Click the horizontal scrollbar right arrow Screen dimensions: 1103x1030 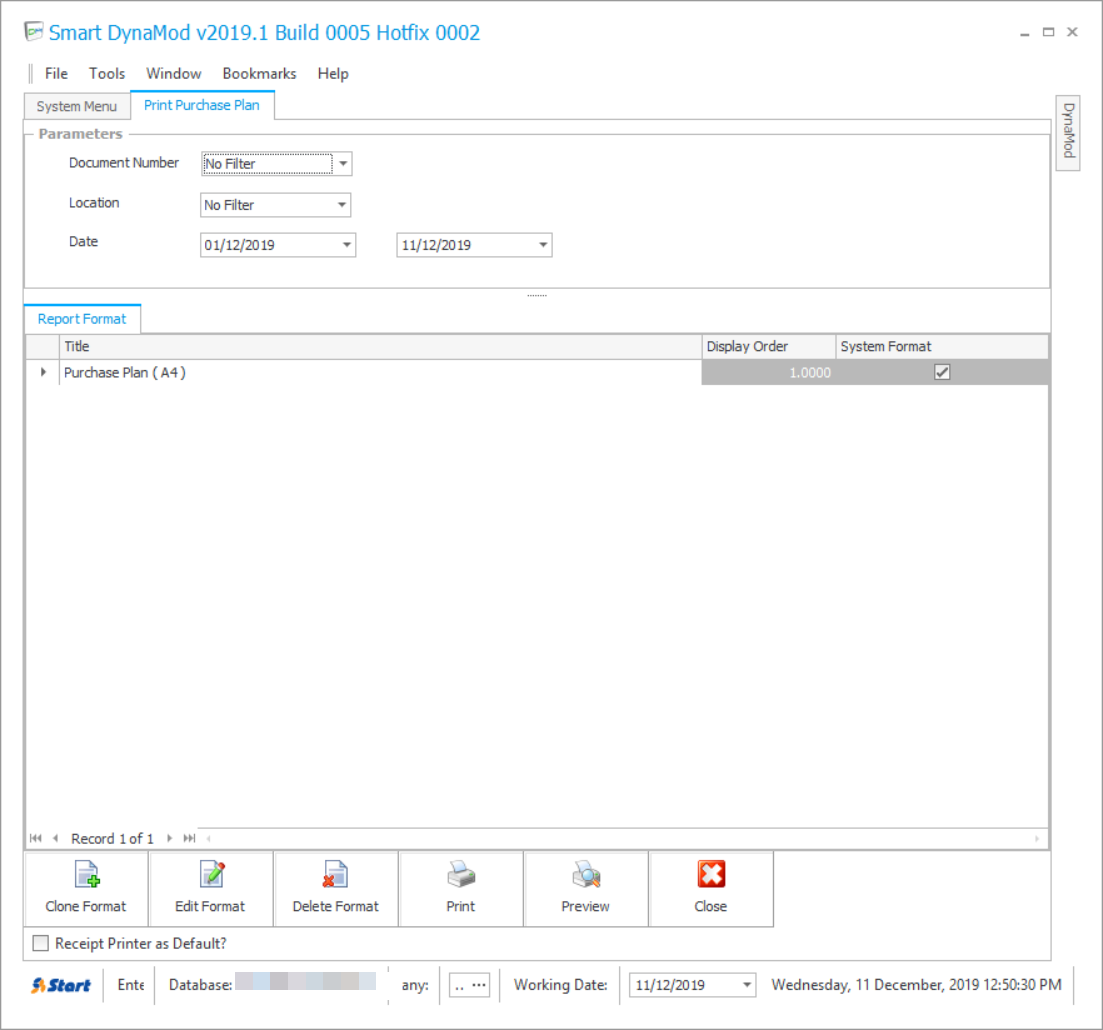pyautogui.click(x=1036, y=838)
